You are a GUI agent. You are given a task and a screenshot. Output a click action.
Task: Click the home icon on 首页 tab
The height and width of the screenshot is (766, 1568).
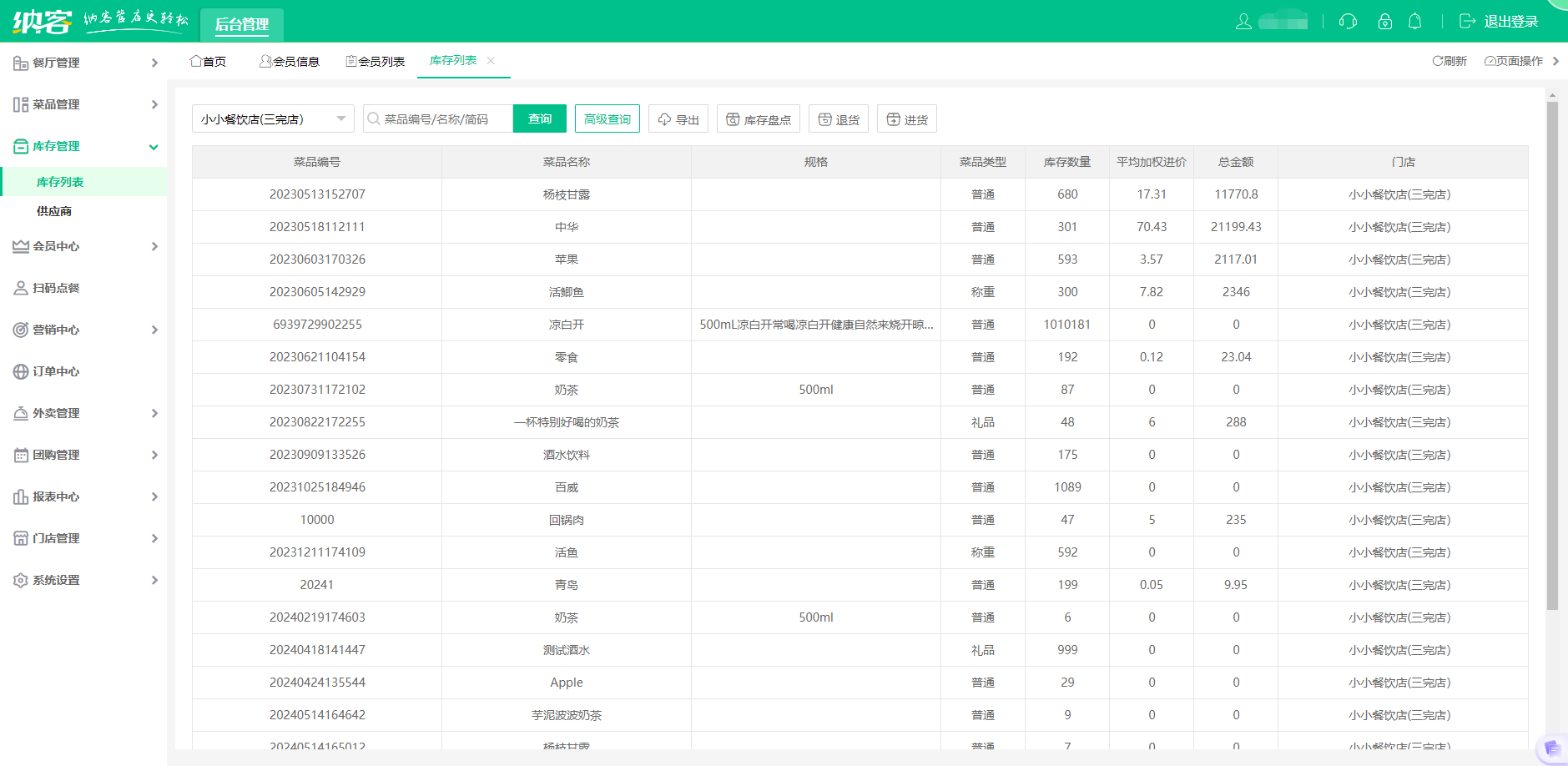[x=196, y=61]
